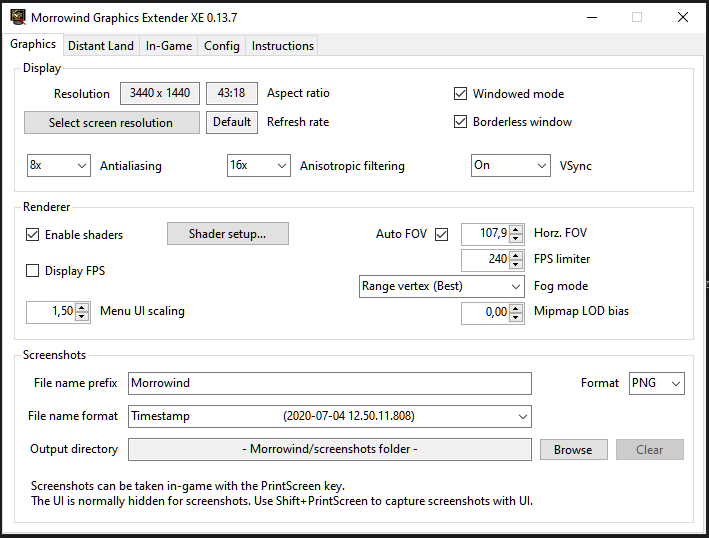Expand the screenshot Format dropdown
709x538 pixels.
(656, 383)
